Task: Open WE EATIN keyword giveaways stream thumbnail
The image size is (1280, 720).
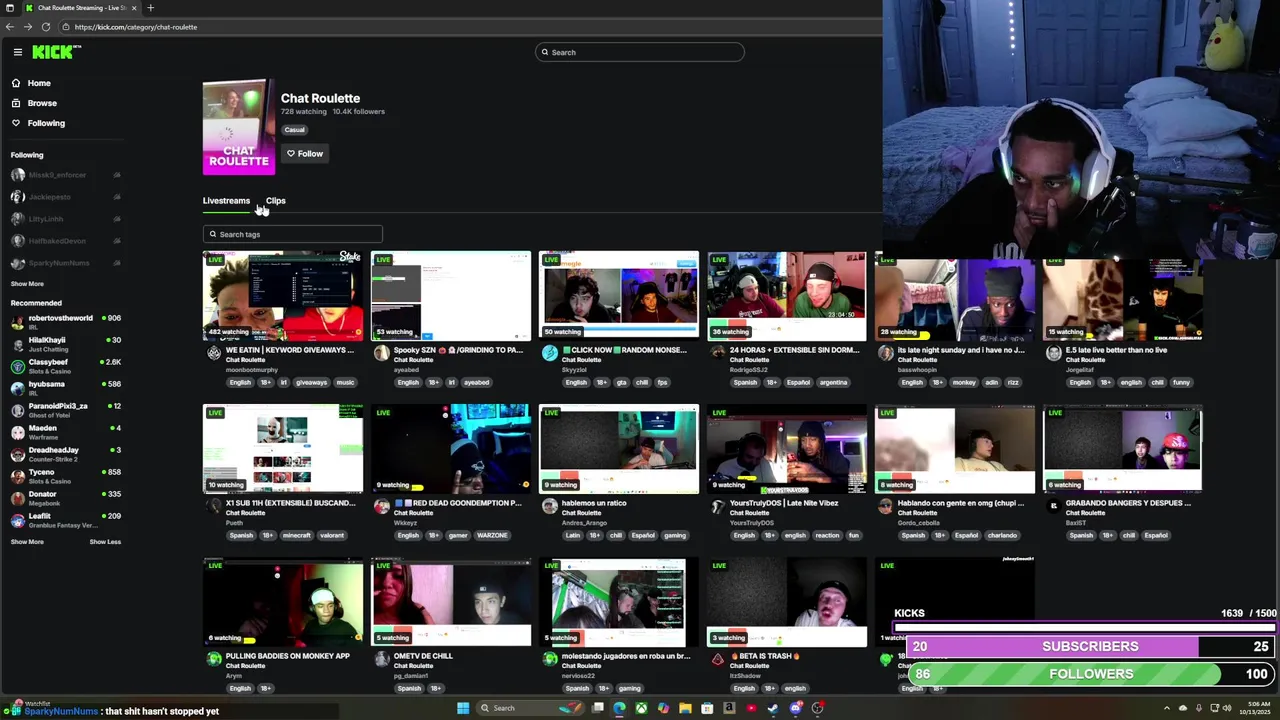Action: coord(283,296)
